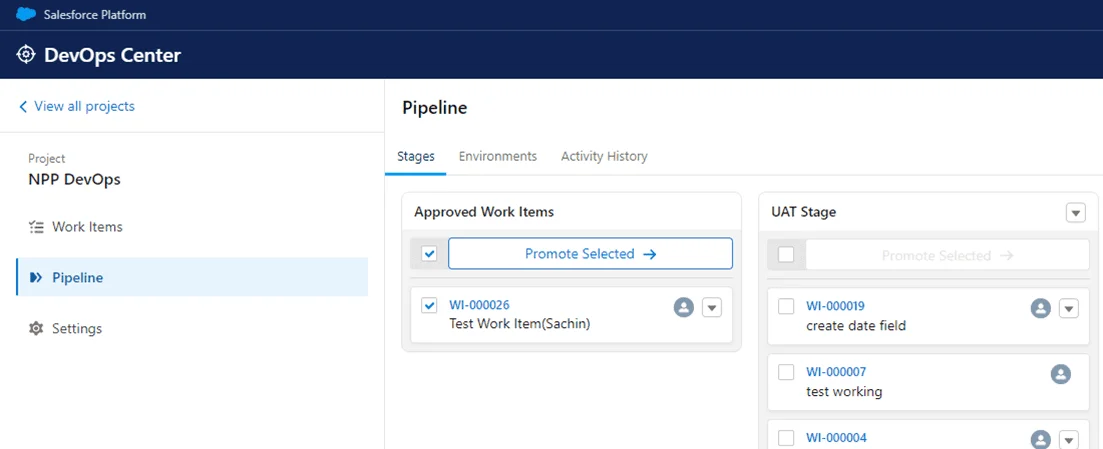Open the WI-000004 work item link
The height and width of the screenshot is (449, 1103).
(836, 438)
